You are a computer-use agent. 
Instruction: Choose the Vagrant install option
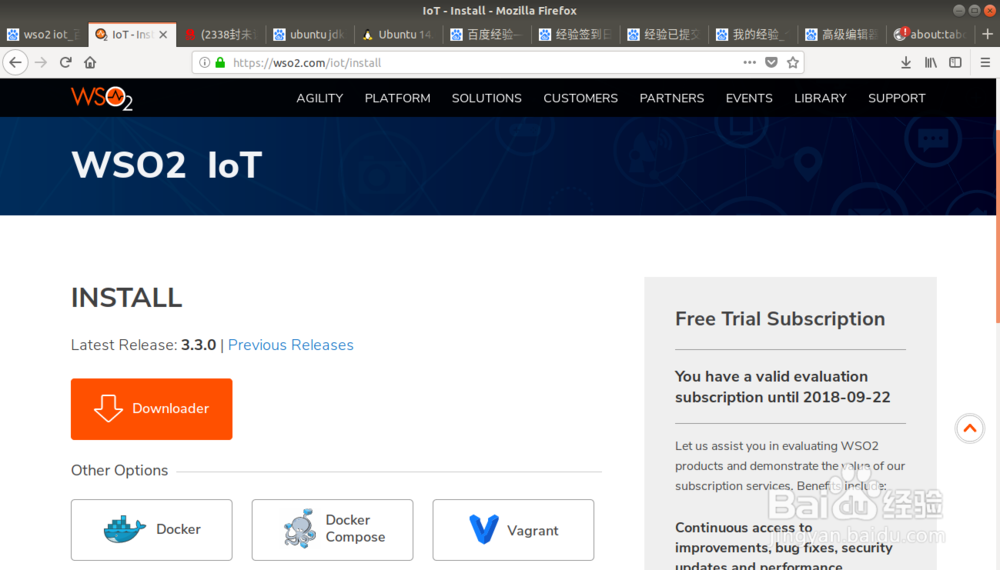click(513, 530)
